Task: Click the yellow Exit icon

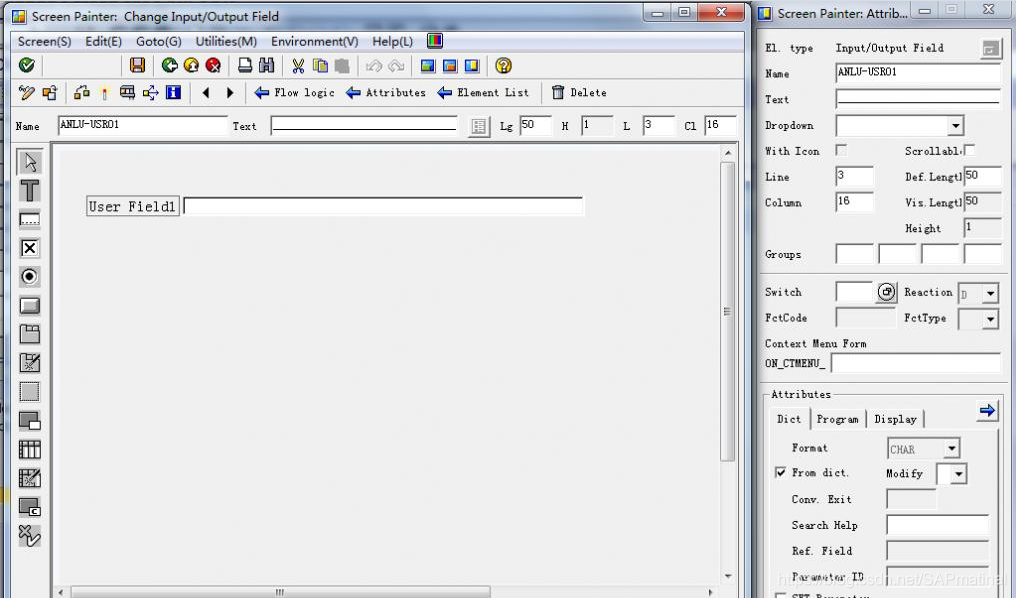Action: (191, 65)
